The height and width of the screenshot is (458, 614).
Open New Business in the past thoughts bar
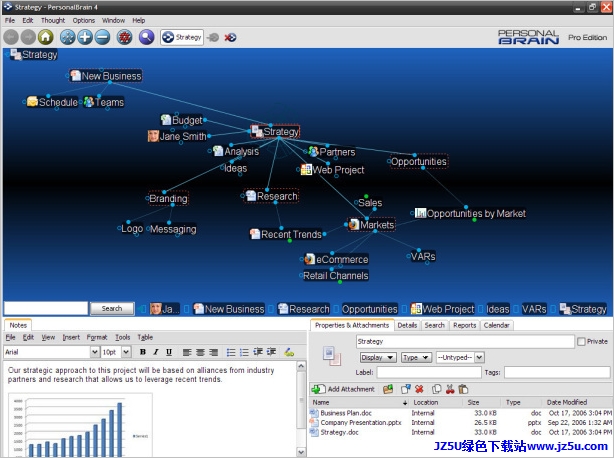pyautogui.click(x=229, y=309)
